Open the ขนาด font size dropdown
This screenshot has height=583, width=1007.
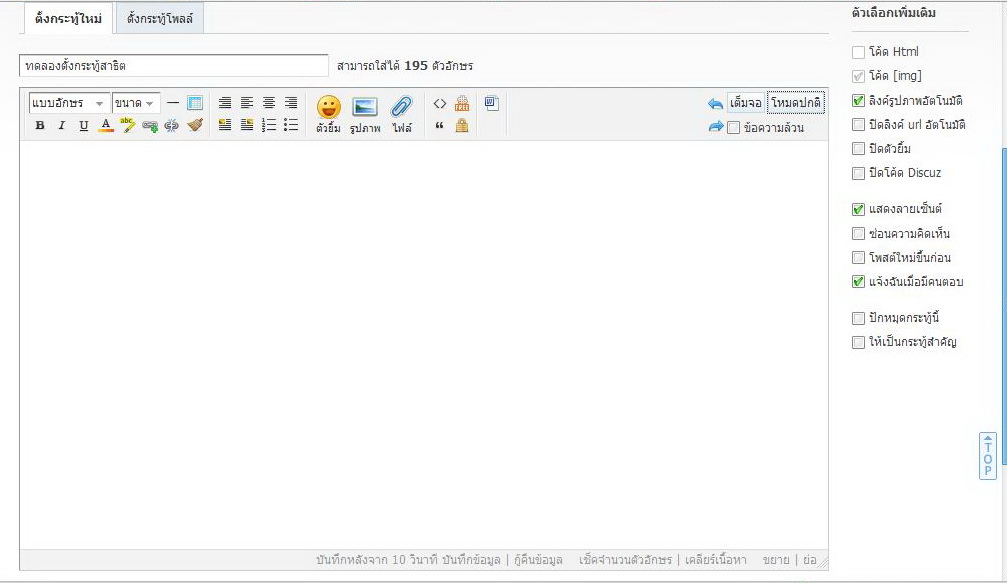coord(136,103)
